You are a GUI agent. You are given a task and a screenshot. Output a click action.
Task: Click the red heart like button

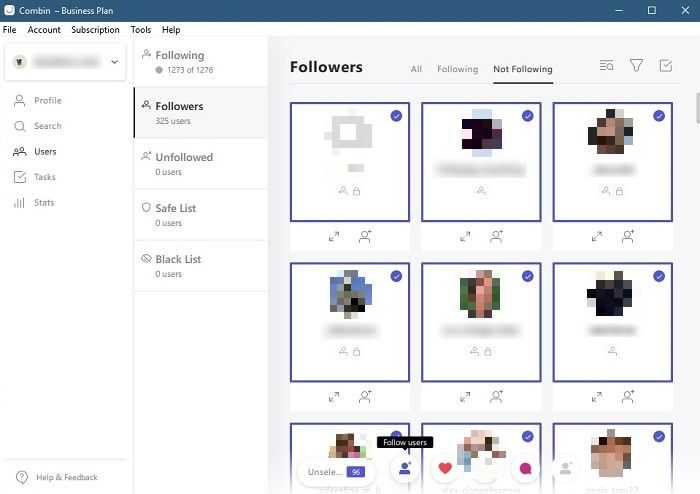(x=445, y=469)
